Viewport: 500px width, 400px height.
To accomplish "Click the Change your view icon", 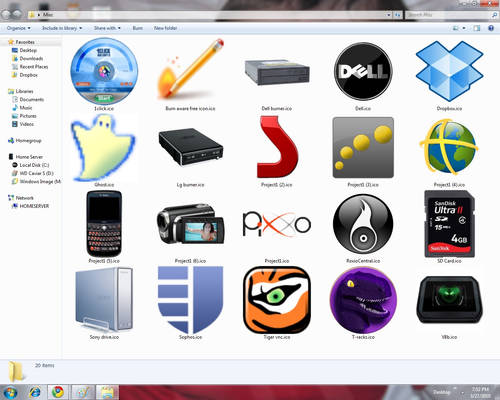I will click(x=456, y=28).
